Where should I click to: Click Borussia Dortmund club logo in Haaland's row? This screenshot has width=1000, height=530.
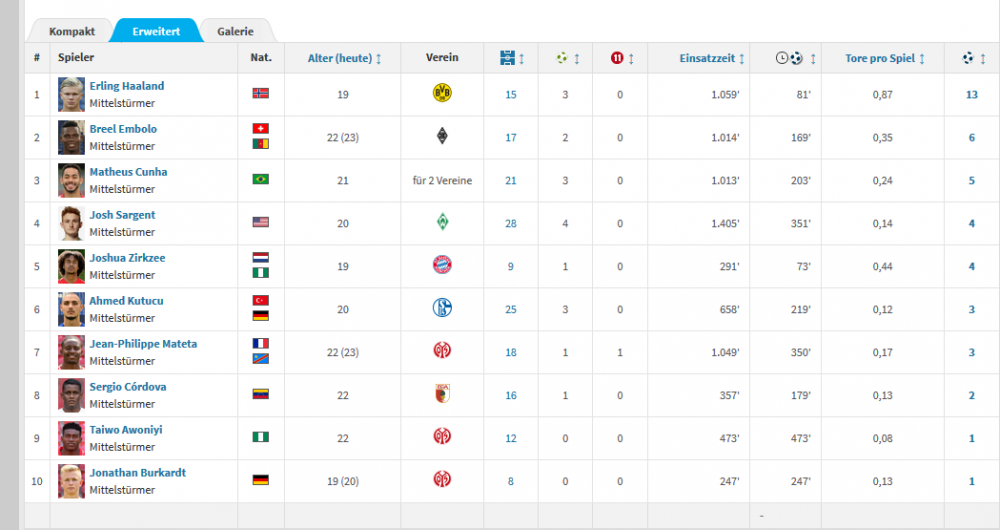[442, 94]
